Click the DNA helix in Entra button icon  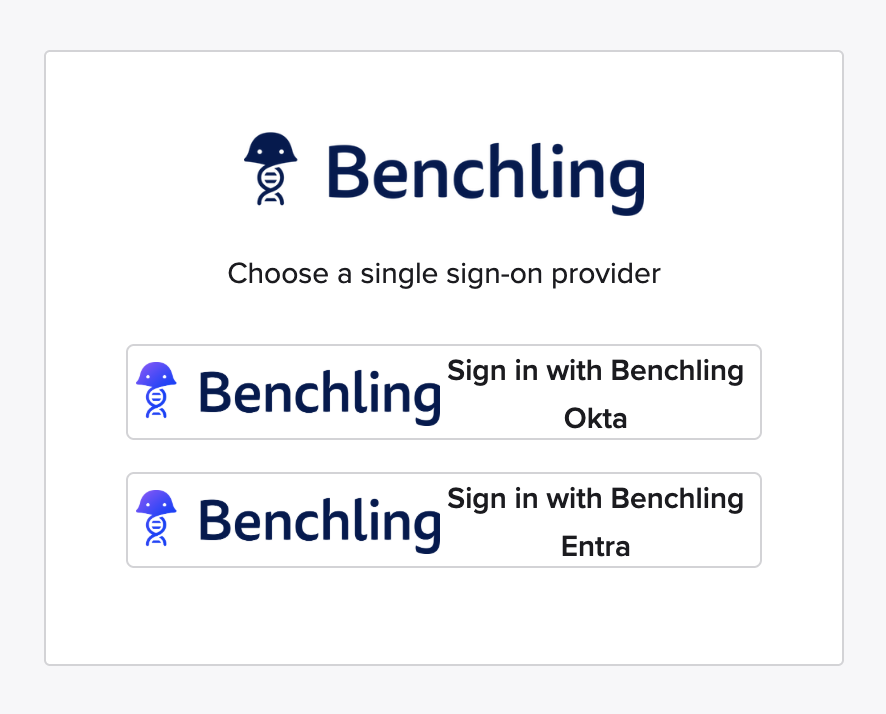click(156, 531)
